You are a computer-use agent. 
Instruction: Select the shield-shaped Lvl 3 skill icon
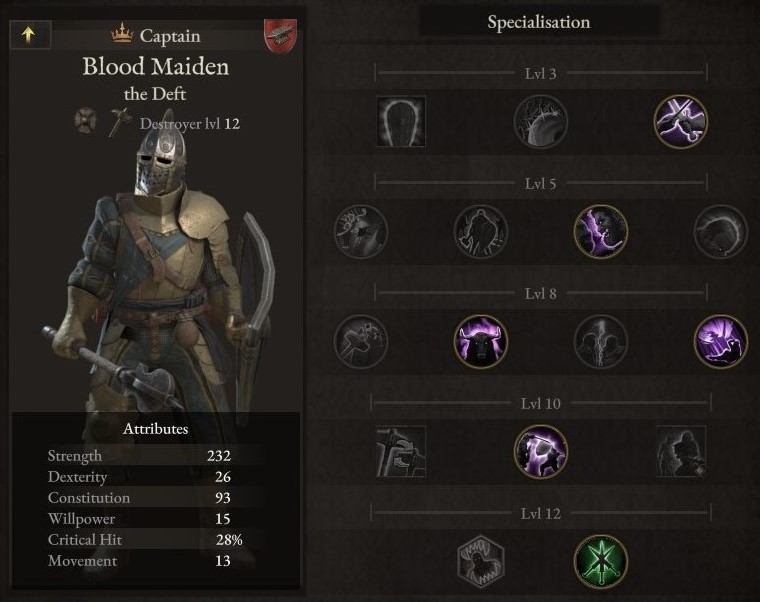point(401,121)
